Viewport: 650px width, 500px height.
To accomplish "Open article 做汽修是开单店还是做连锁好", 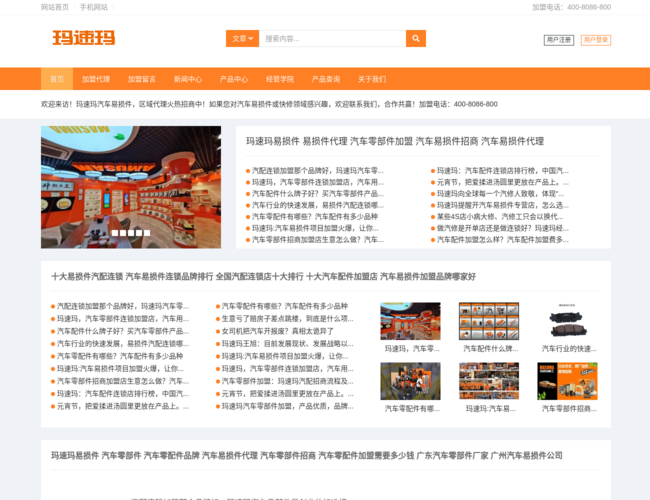I will tap(503, 228).
